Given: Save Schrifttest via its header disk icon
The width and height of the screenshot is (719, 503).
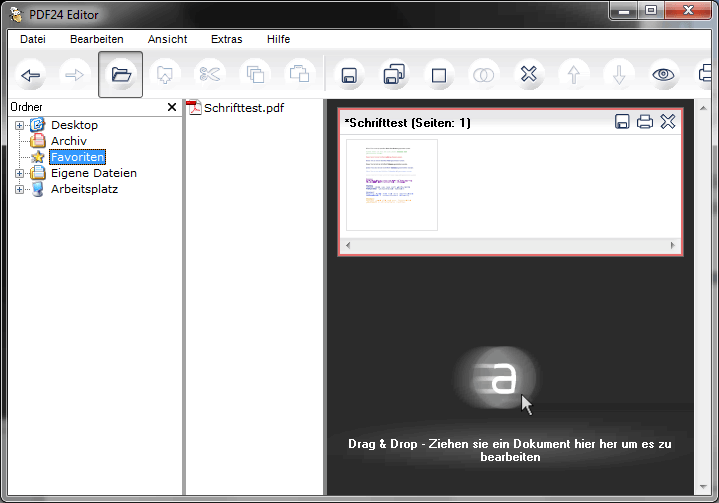Looking at the screenshot, I should pyautogui.click(x=622, y=122).
